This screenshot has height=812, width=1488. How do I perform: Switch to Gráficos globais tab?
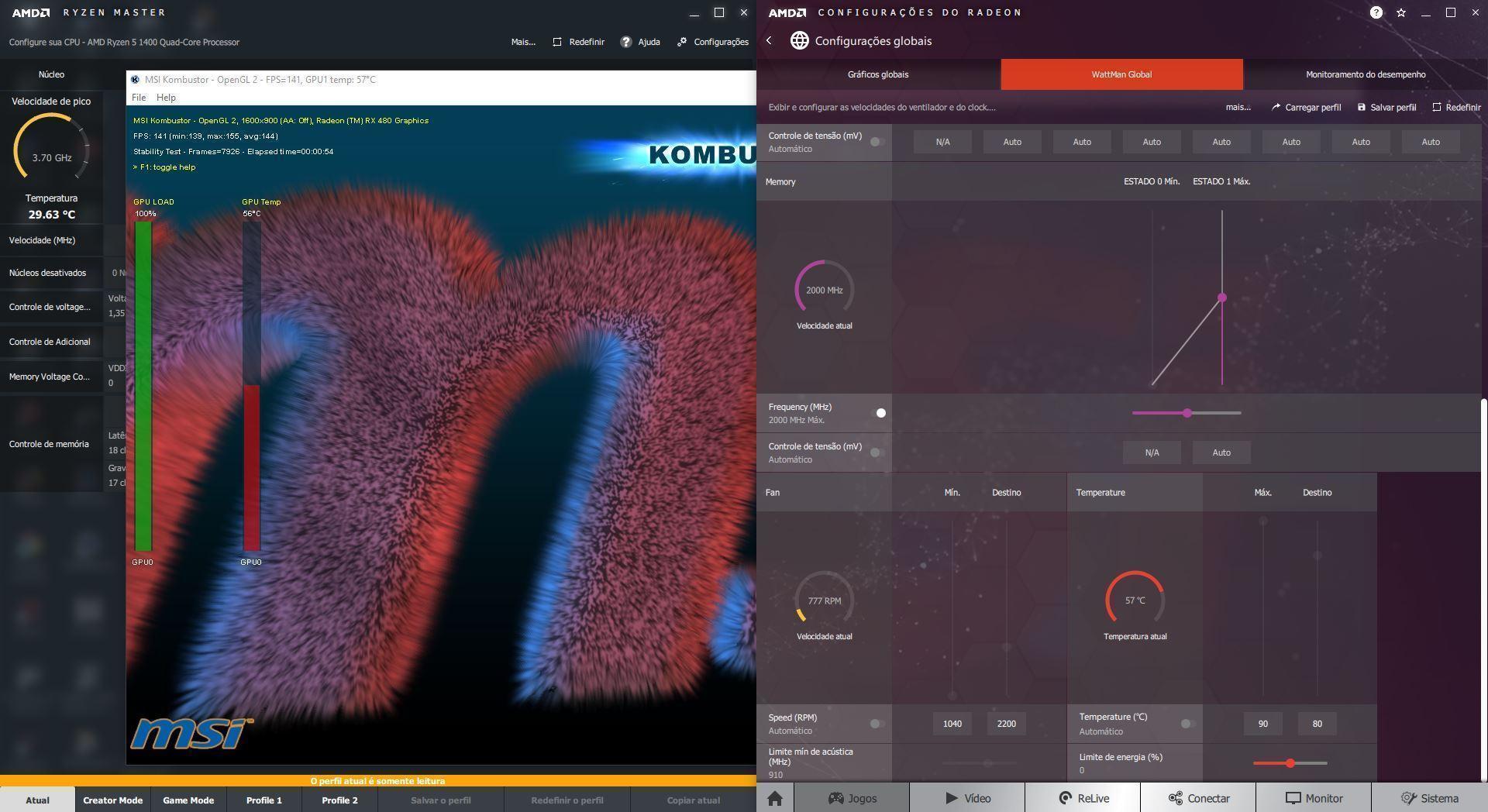[878, 74]
